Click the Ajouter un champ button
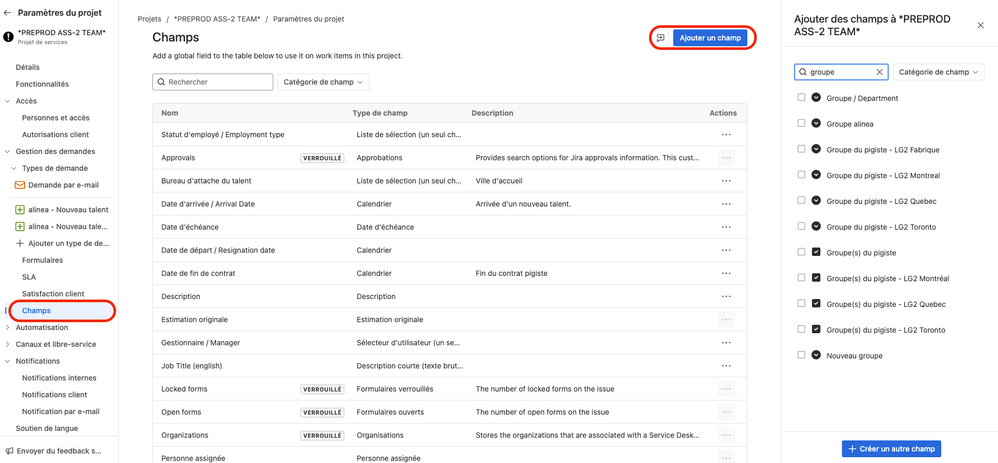This screenshot has height=463, width=998. click(x=710, y=38)
